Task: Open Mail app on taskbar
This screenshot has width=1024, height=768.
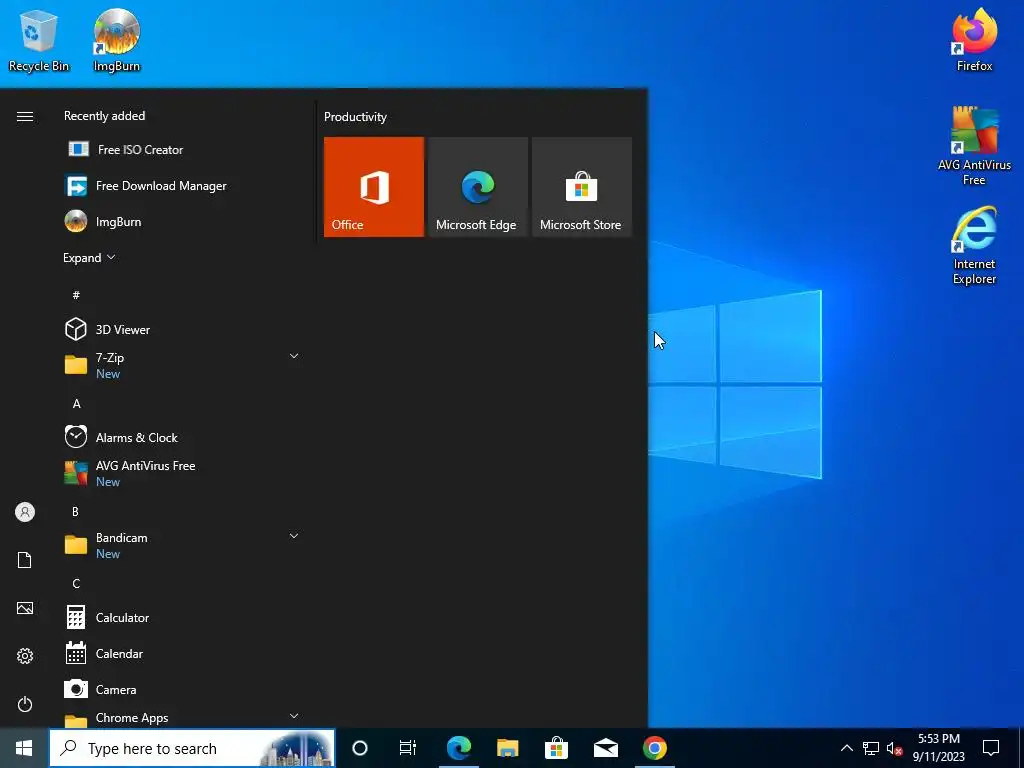Action: (x=606, y=748)
